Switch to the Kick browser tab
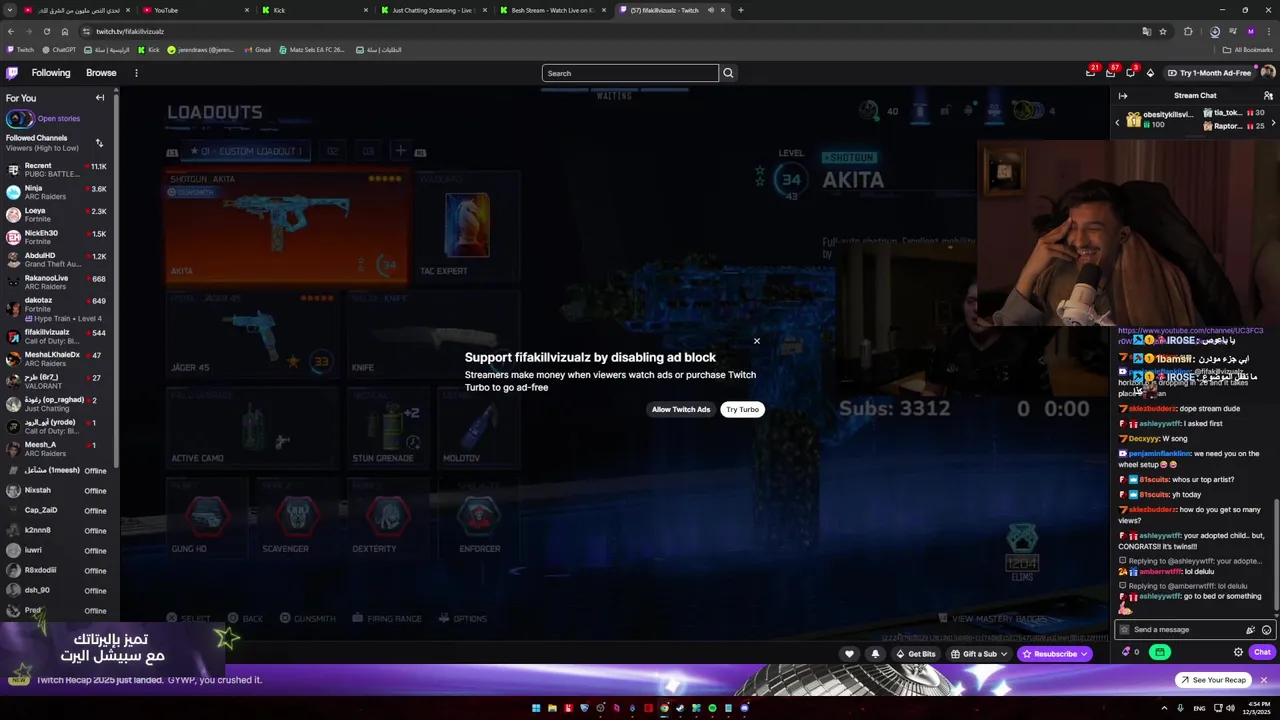 point(314,10)
